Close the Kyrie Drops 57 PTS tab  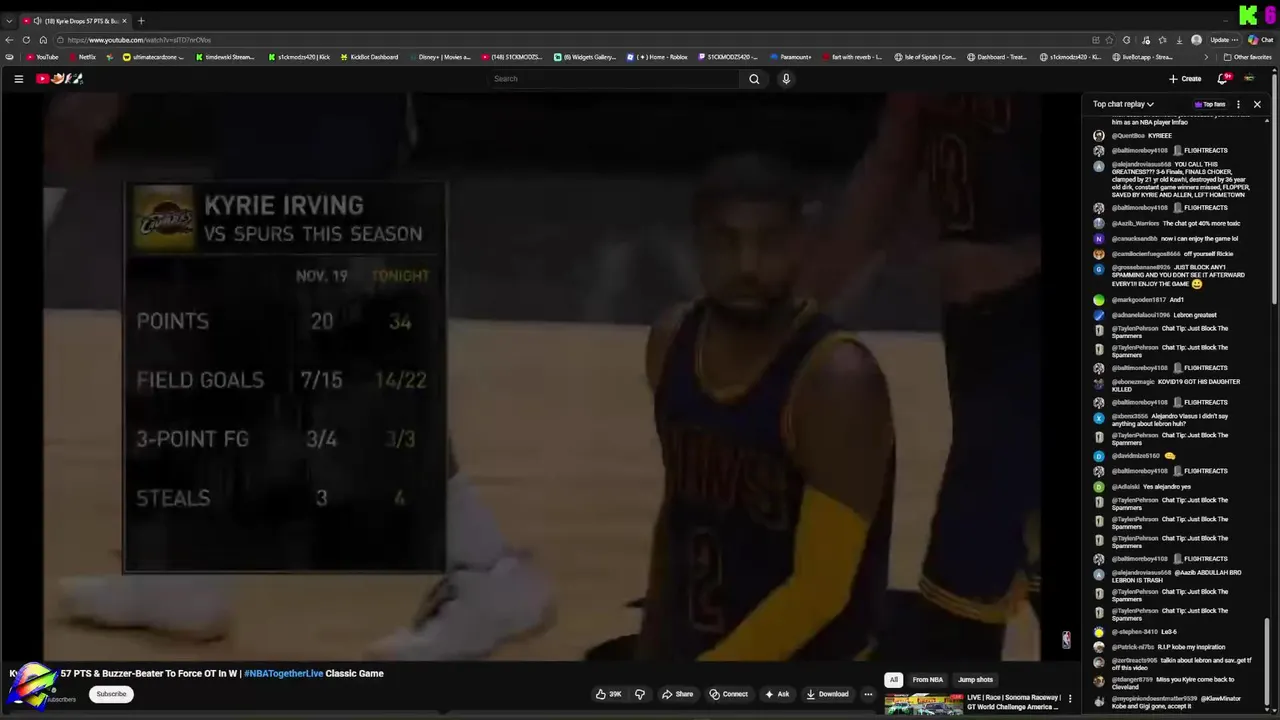(123, 21)
